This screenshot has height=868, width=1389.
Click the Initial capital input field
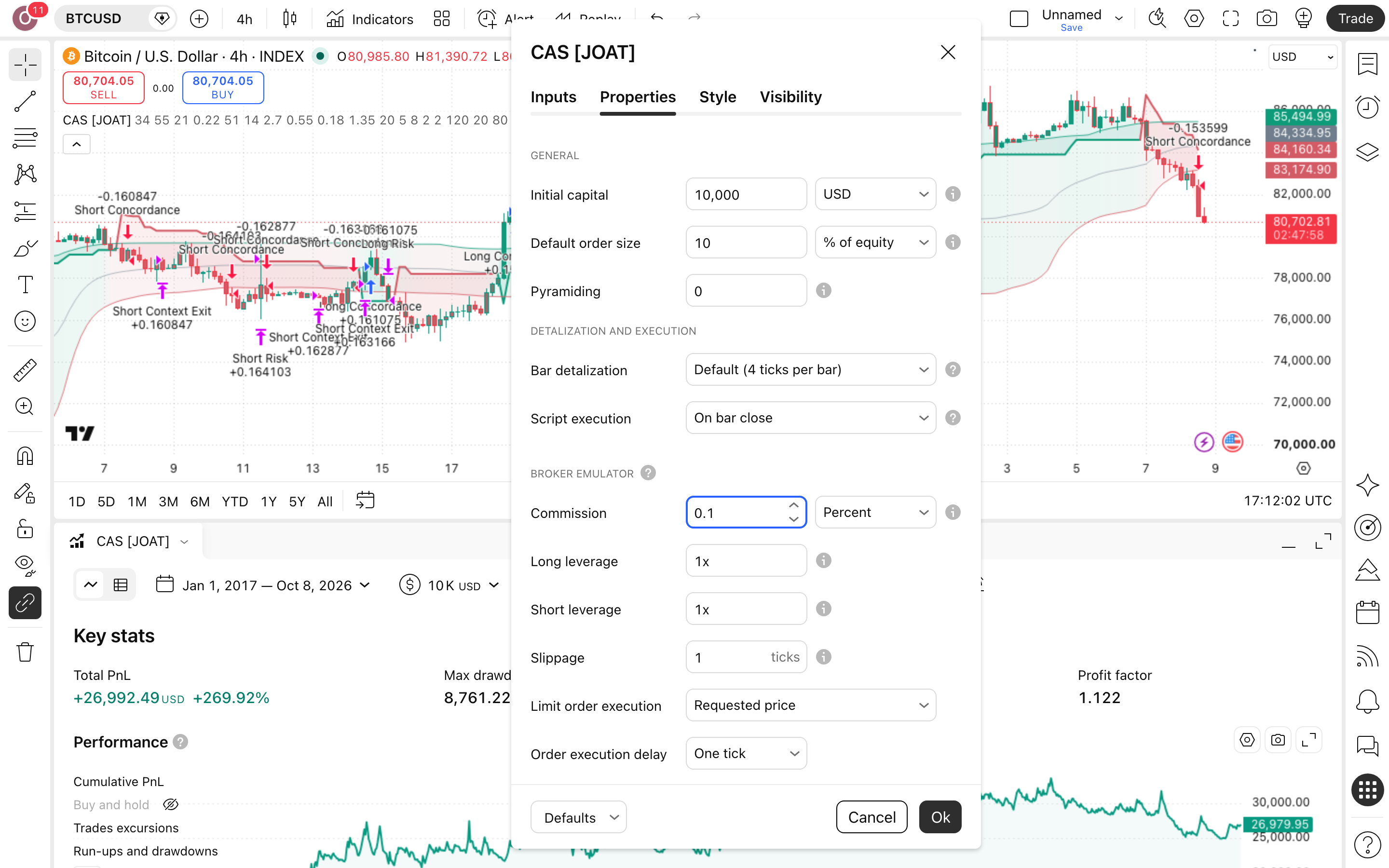pyautogui.click(x=746, y=194)
